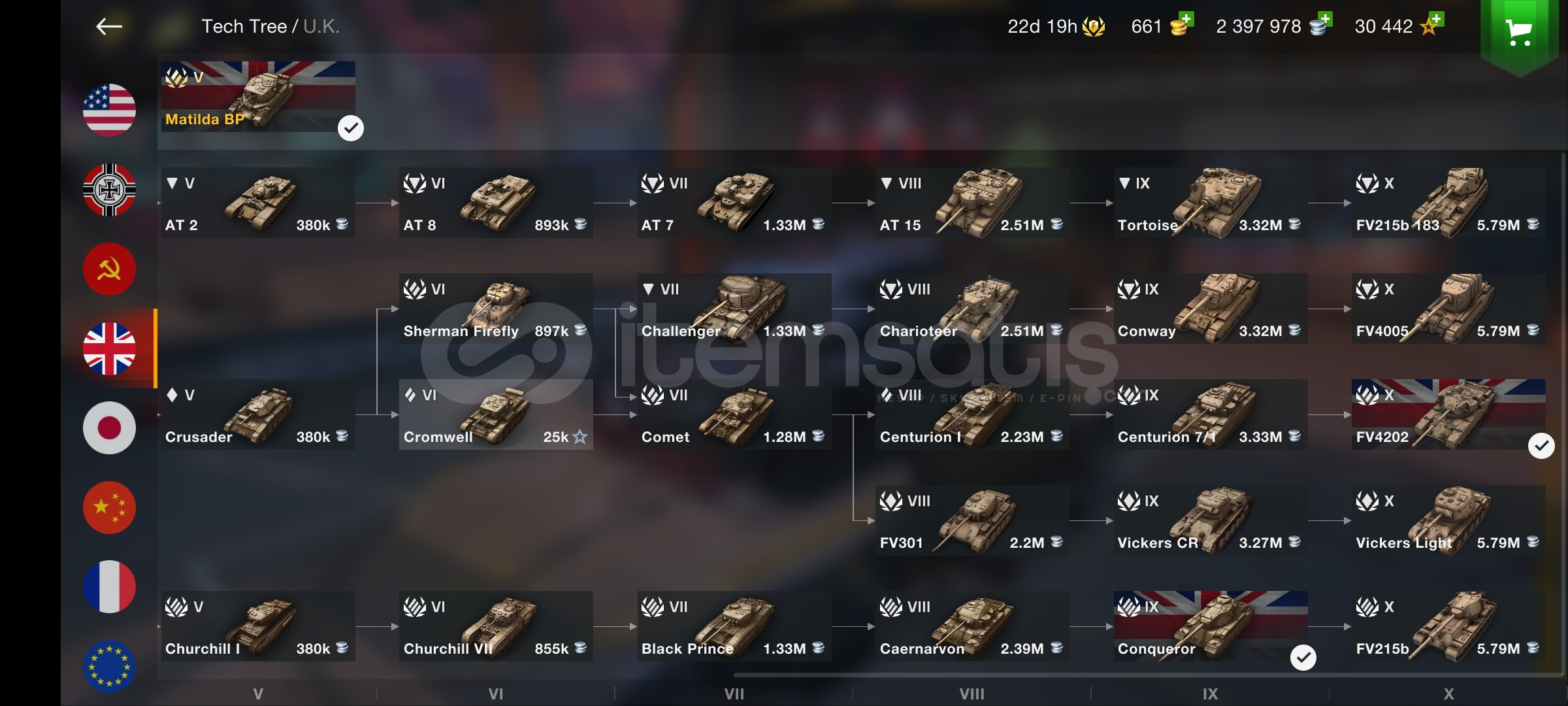This screenshot has height=706, width=1568.
Task: Click the FV4202 checkmark badge
Action: coord(1541,446)
